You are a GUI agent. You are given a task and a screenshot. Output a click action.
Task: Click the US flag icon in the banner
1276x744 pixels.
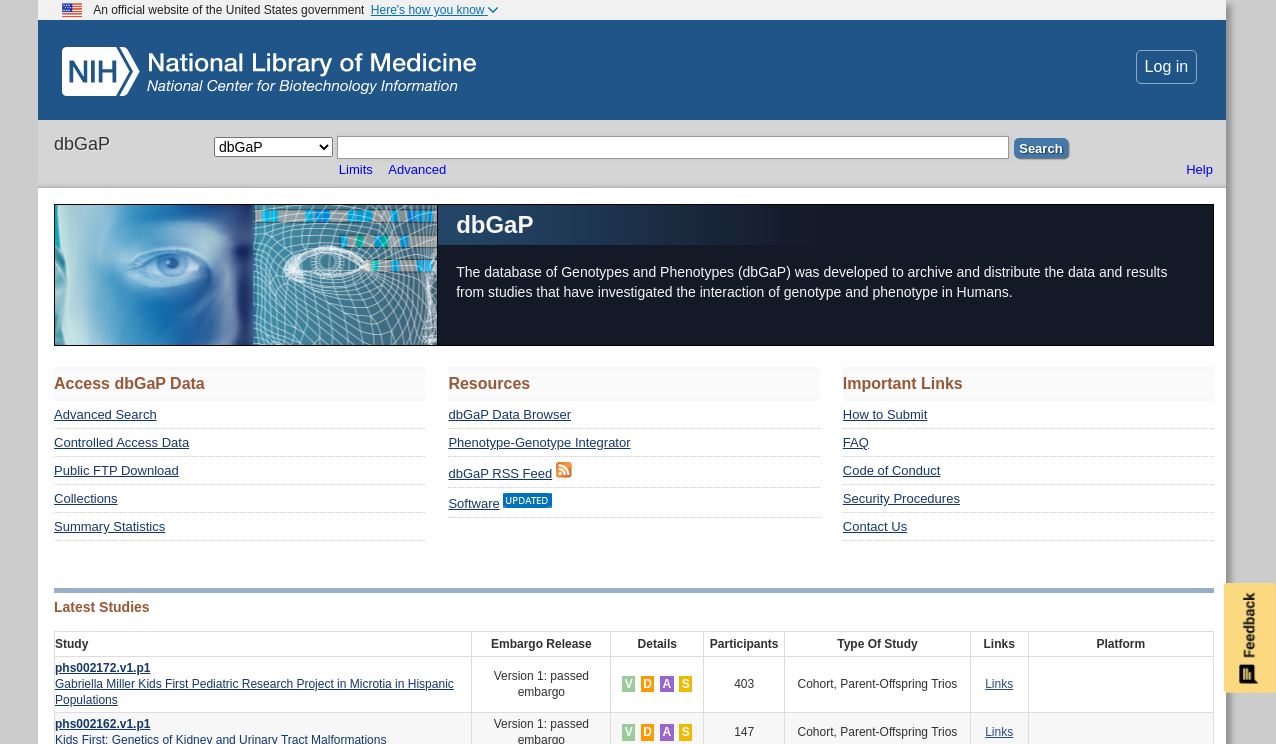point(72,10)
